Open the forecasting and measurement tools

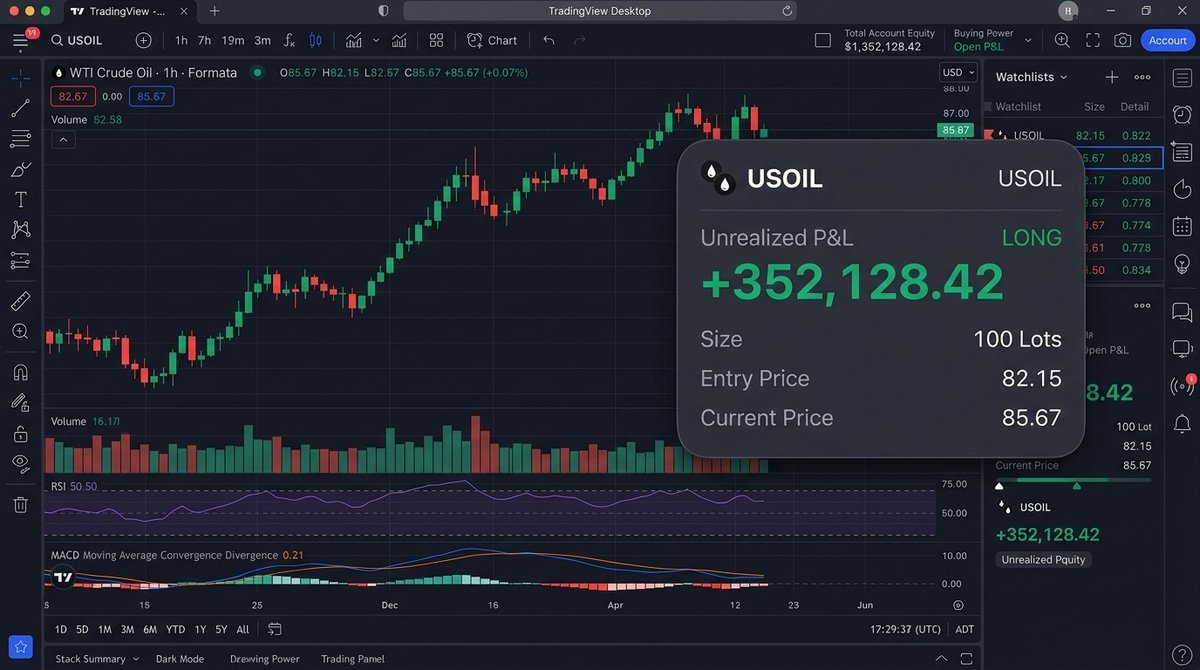coord(20,261)
